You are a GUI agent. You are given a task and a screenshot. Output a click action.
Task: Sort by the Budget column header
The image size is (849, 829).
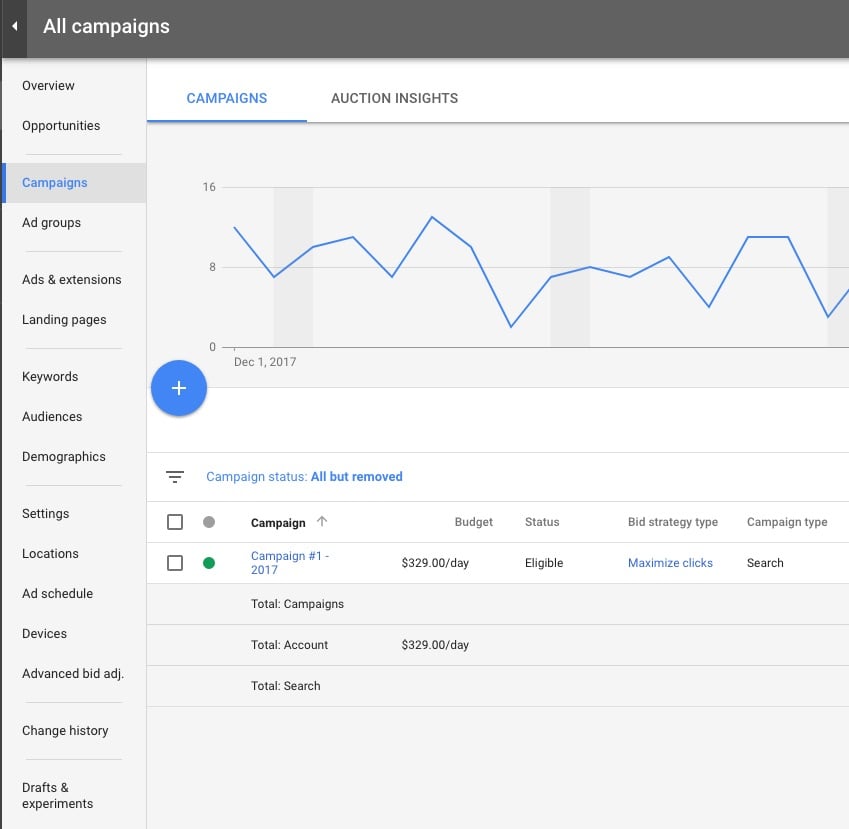[474, 522]
